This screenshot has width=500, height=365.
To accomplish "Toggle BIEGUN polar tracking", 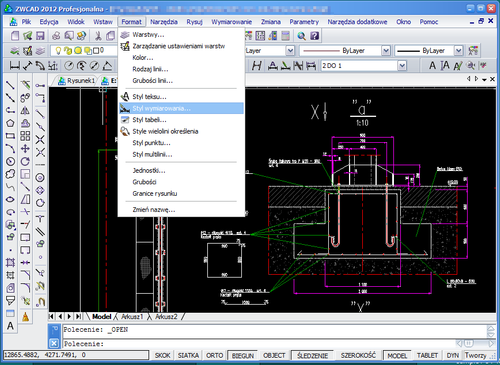I will [243, 356].
